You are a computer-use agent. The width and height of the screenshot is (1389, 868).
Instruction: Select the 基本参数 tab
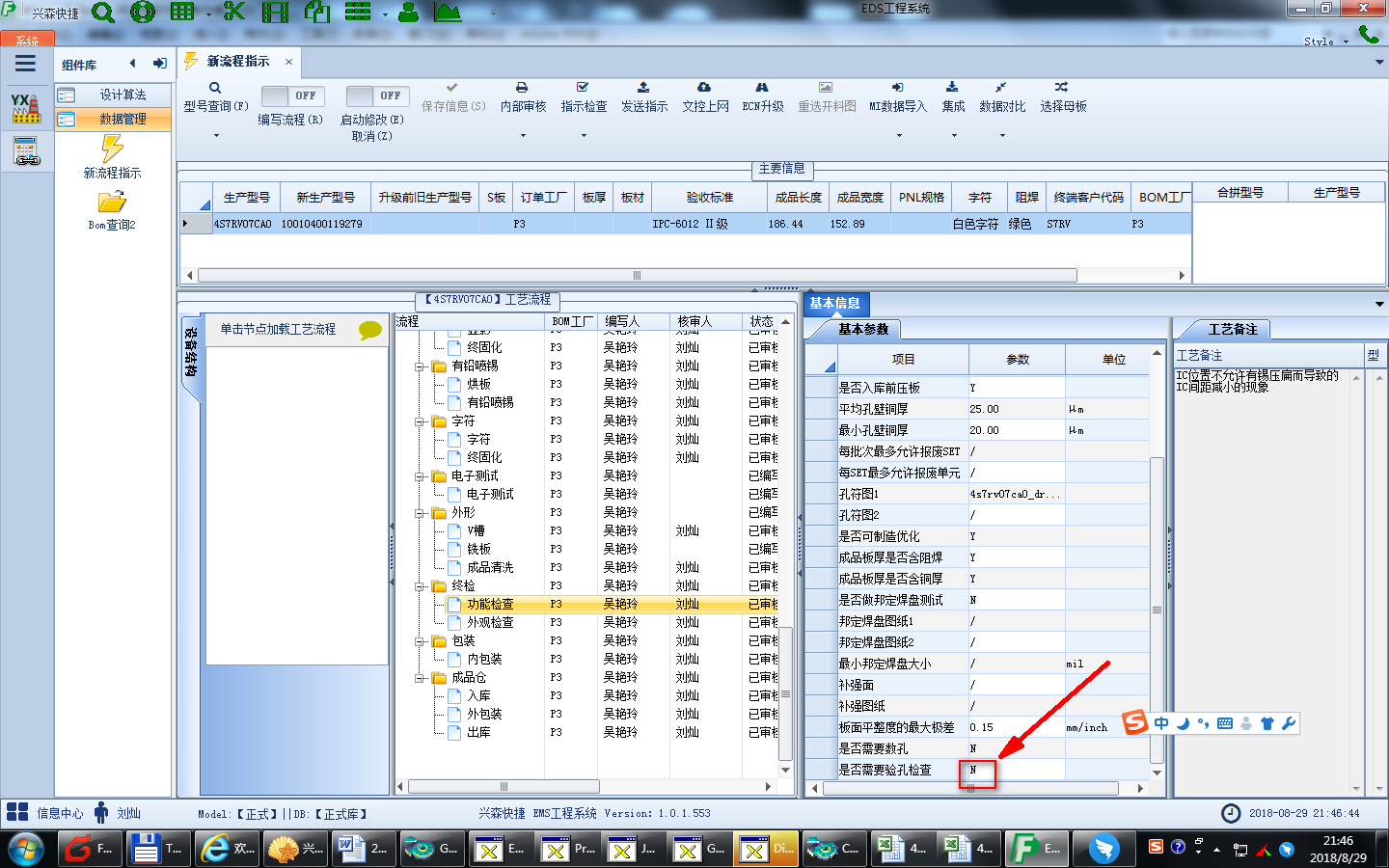pyautogui.click(x=863, y=330)
